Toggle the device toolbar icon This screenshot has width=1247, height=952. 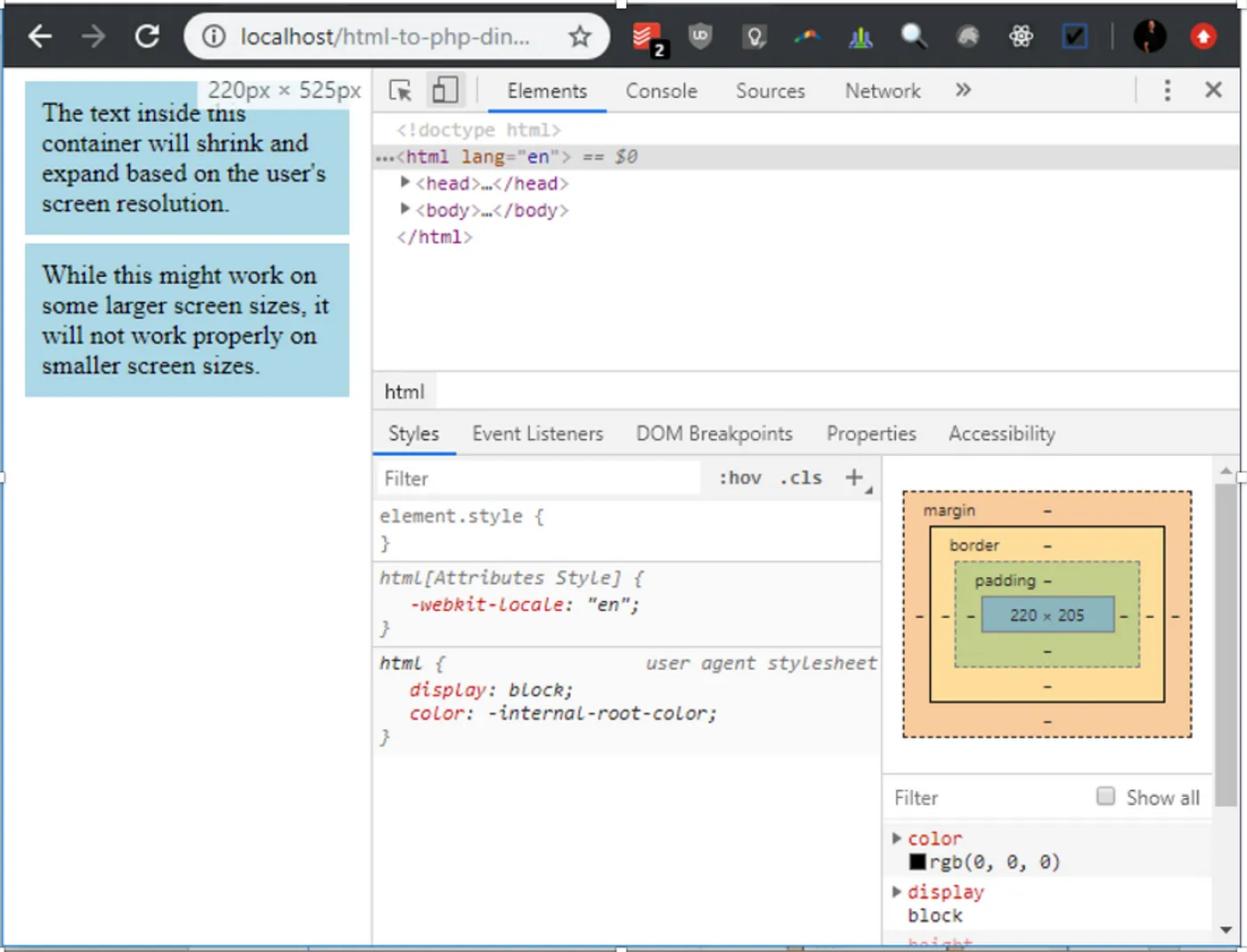pyautogui.click(x=444, y=91)
